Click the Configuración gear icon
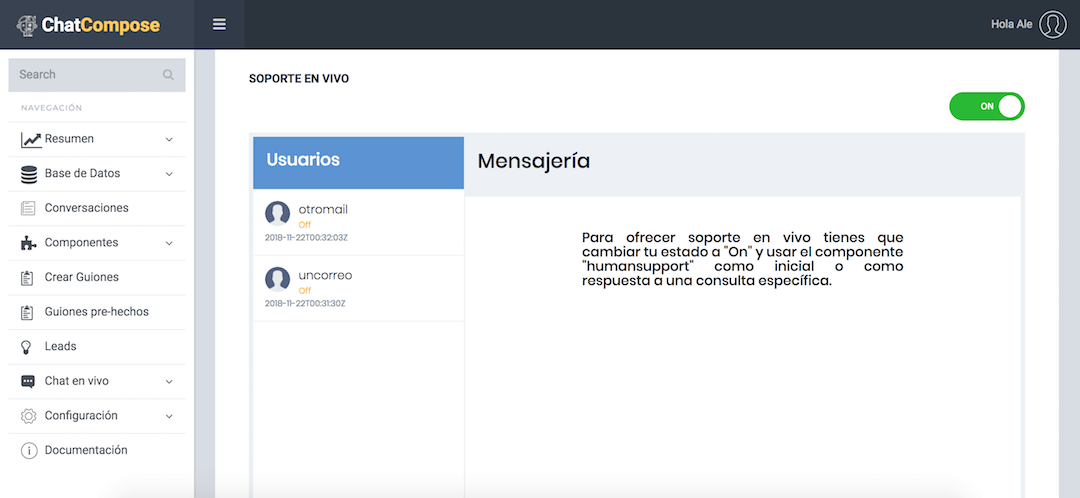Screen dimensions: 1080x498 pos(28,416)
